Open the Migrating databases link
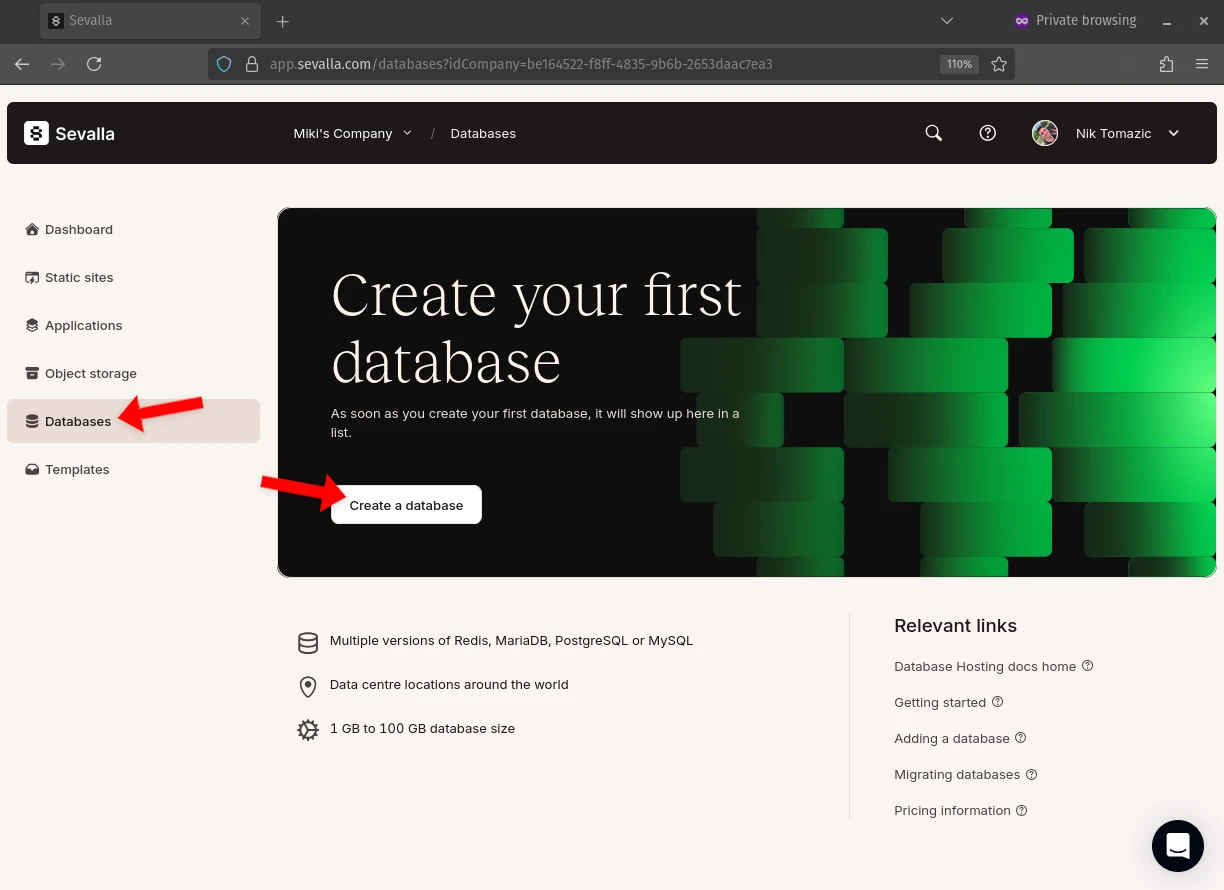Image resolution: width=1224 pixels, height=890 pixels. 956,774
